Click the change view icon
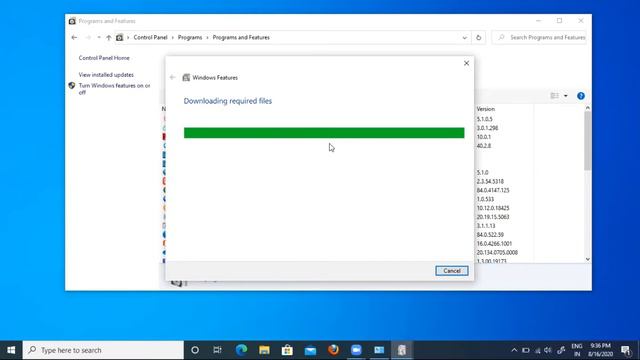 (554, 96)
